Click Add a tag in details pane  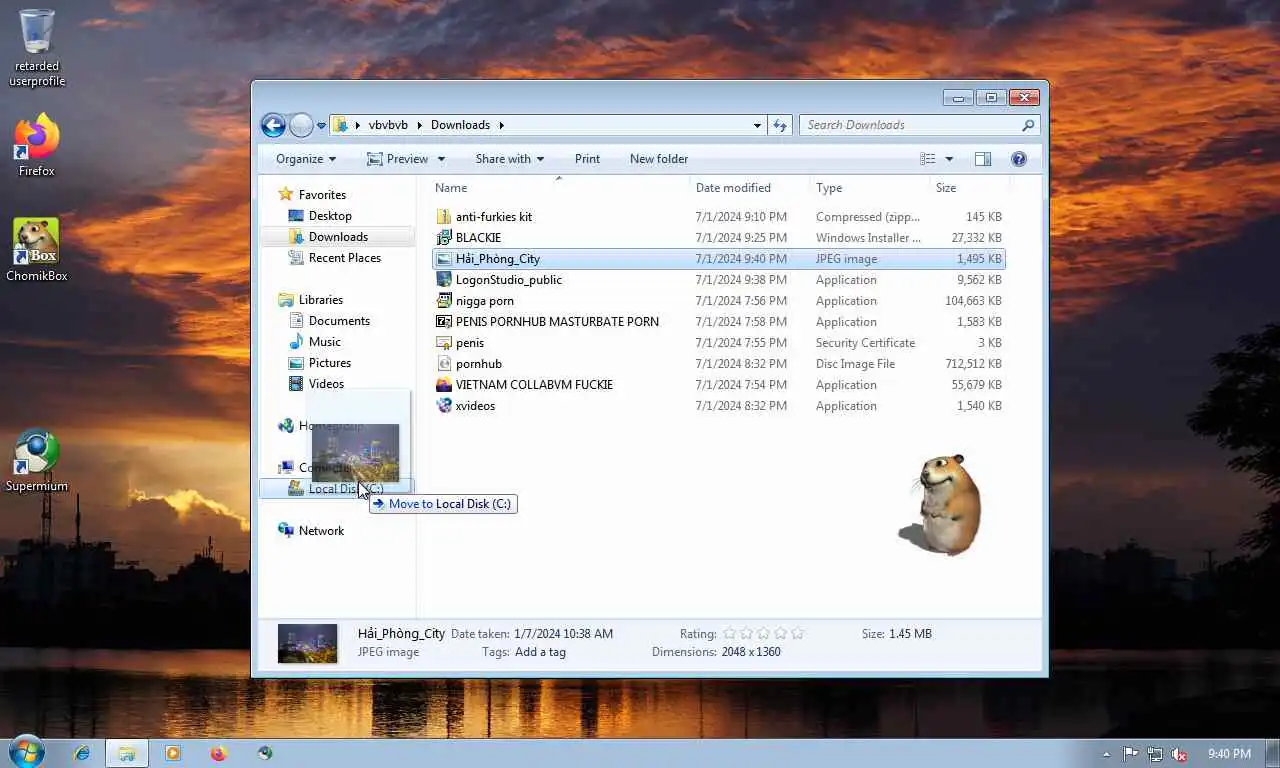[540, 652]
